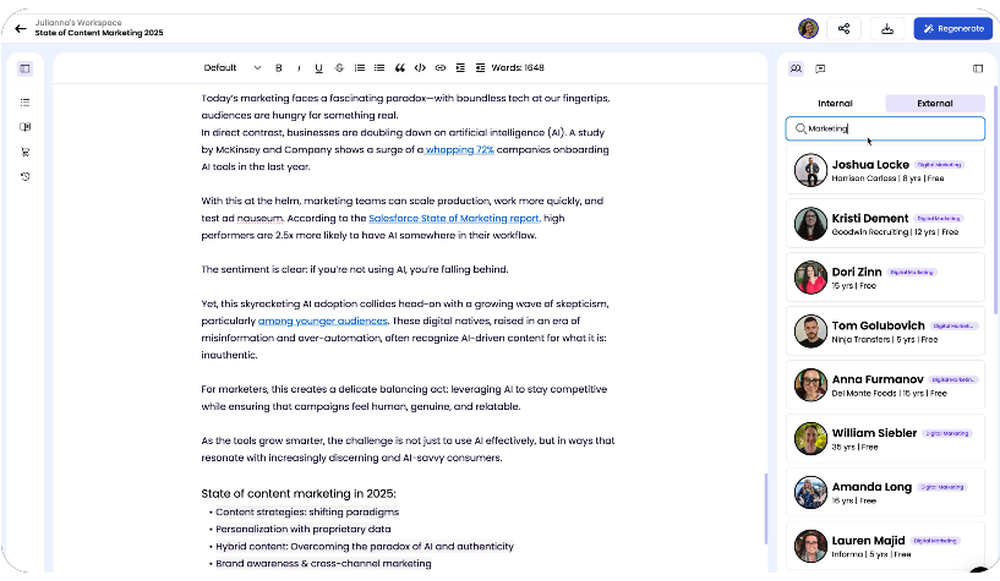Click the "Personalization with proprietary data" bullet
The image size is (1000, 581).
[303, 529]
